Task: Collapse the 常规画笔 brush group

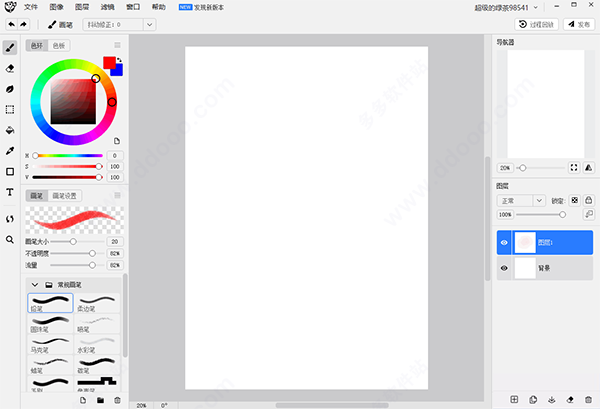Action: [x=35, y=285]
